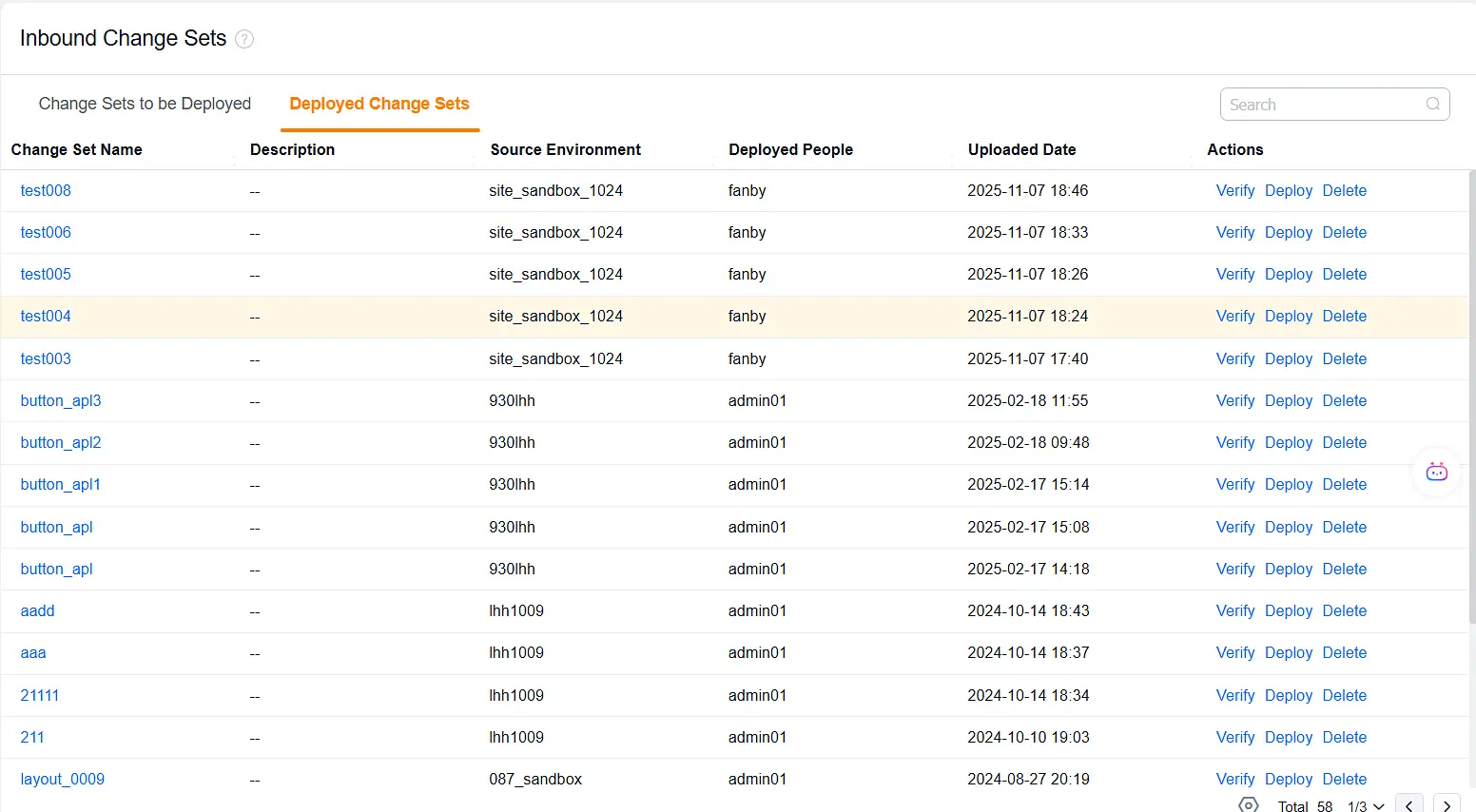1476x812 pixels.
Task: Open the test003 change set link
Action: [46, 358]
